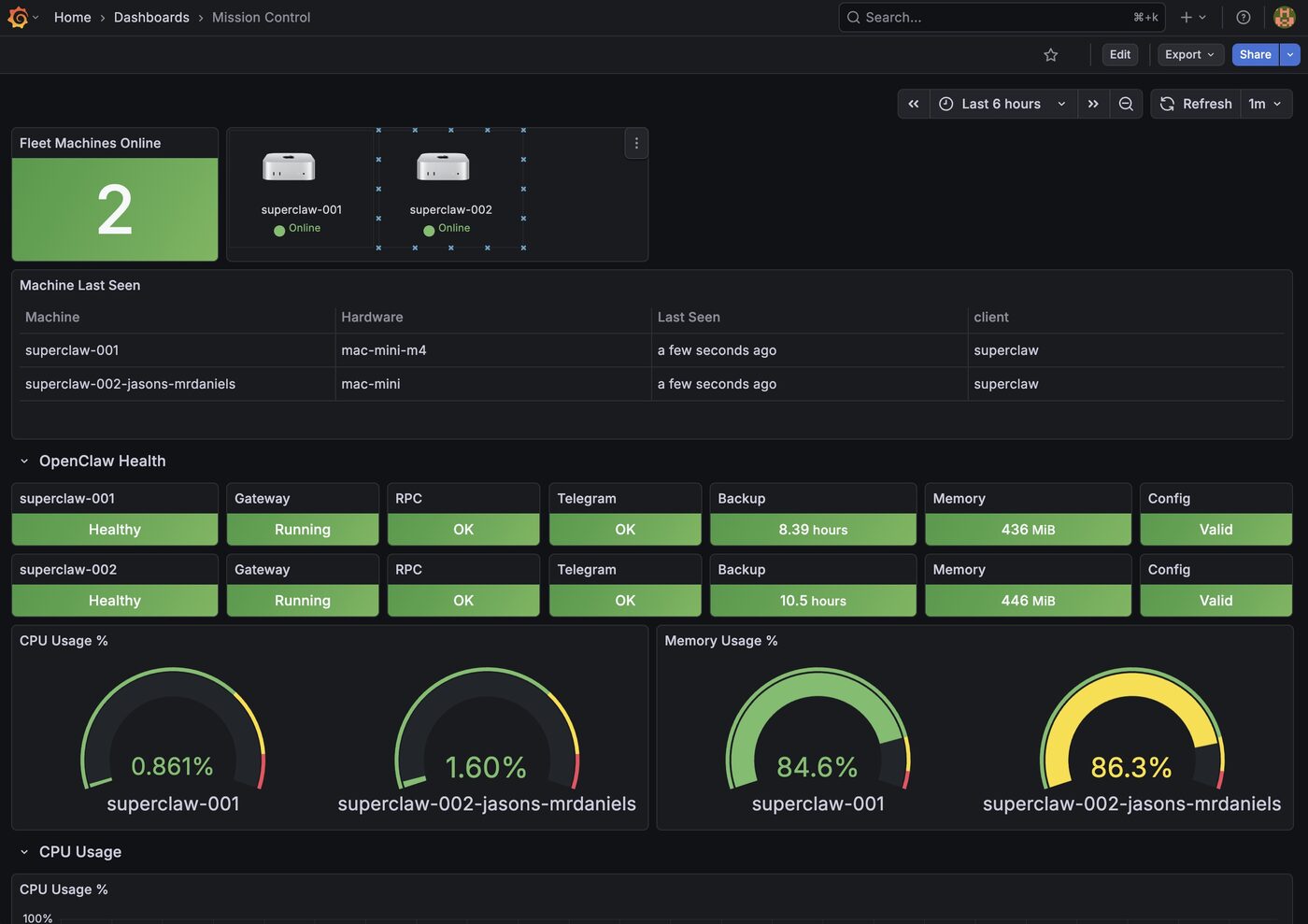Collapse the CPU Usage row

(24, 852)
